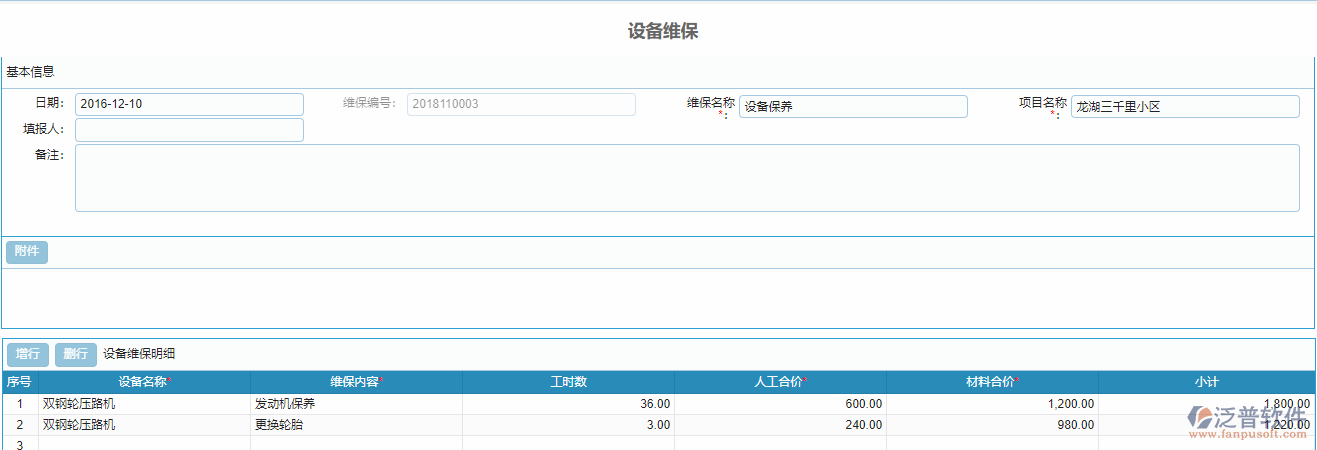Viewport: 1317px width, 450px height.
Task: Select the 维保名称 field containing 设备保养
Action: click(853, 107)
